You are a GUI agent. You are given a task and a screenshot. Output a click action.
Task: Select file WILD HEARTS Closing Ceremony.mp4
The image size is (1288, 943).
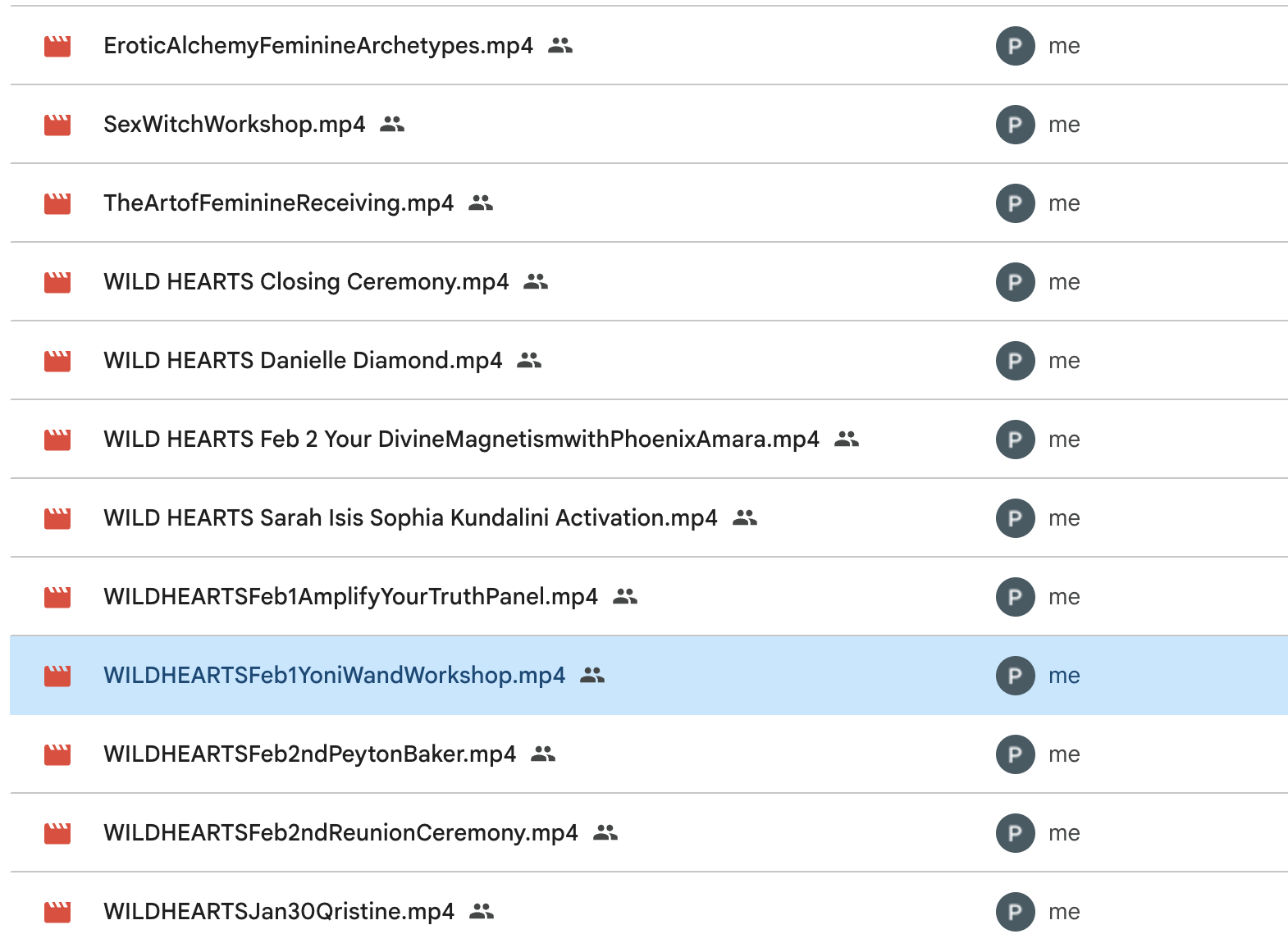[306, 282]
